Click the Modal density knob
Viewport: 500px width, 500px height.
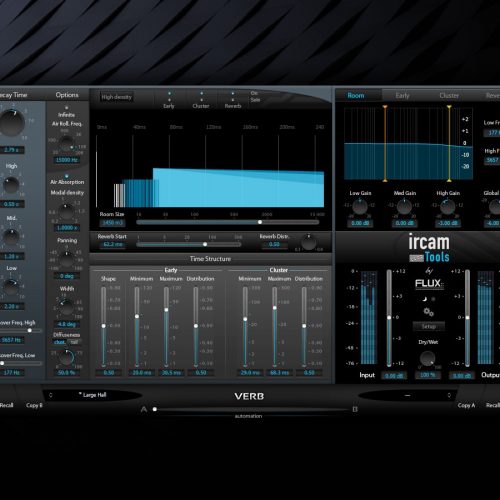tap(66, 211)
